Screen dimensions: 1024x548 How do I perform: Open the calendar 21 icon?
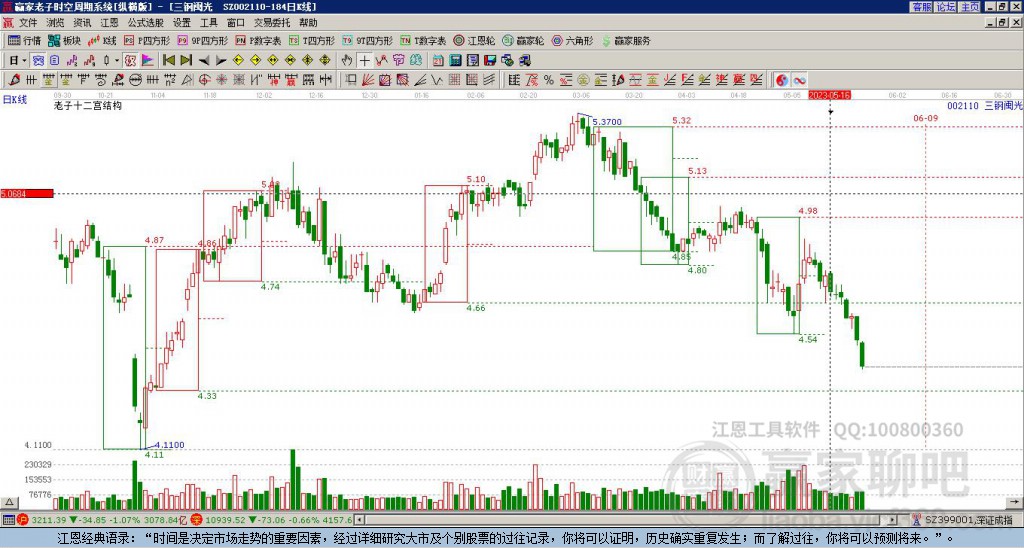tap(438, 61)
